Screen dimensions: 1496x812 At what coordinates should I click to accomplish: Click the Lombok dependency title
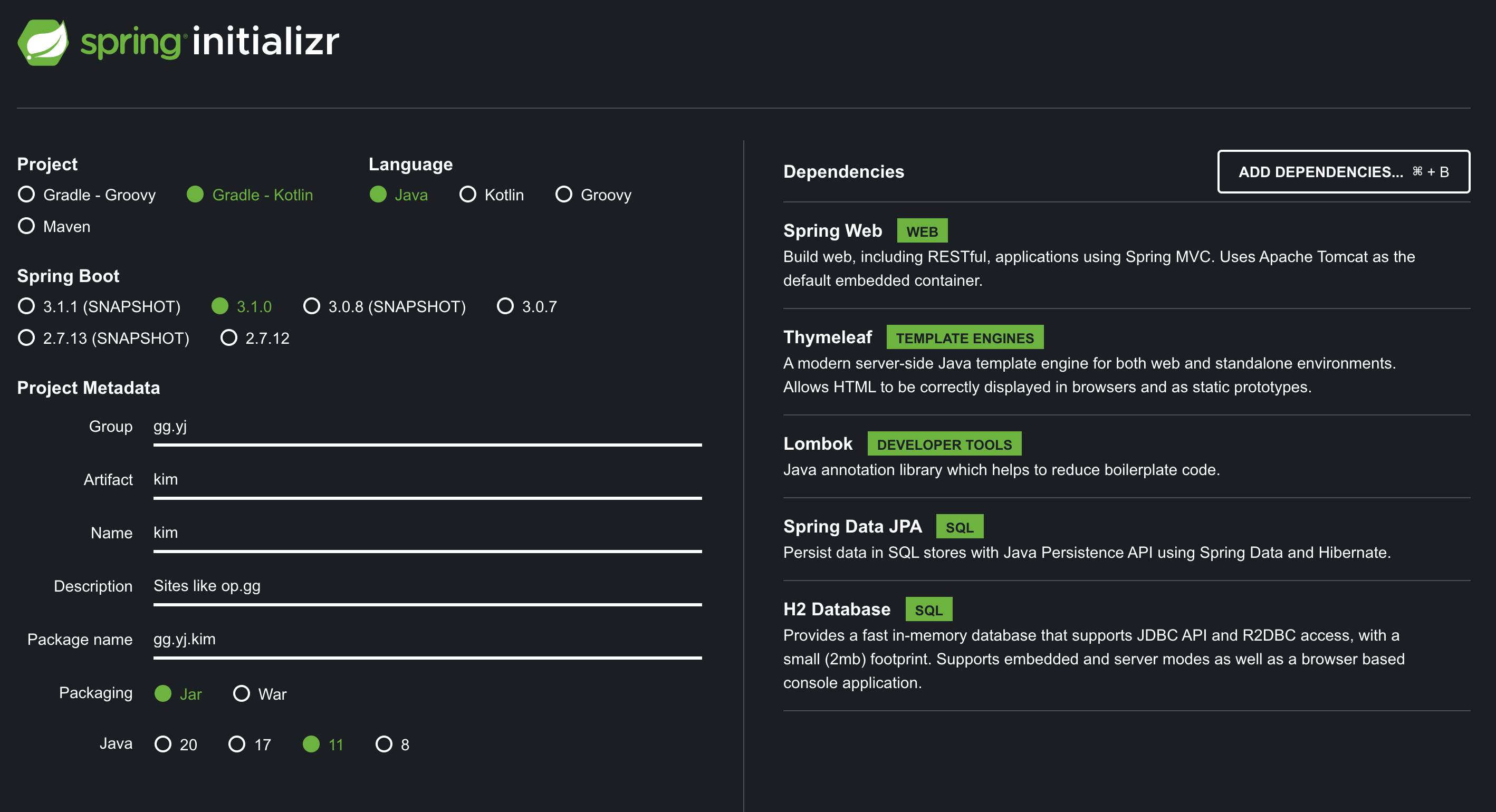point(818,443)
